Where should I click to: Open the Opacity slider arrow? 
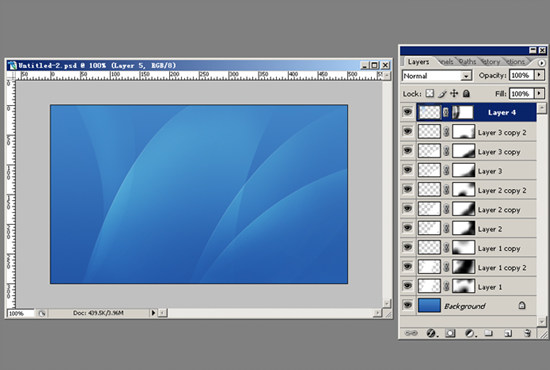coord(539,75)
